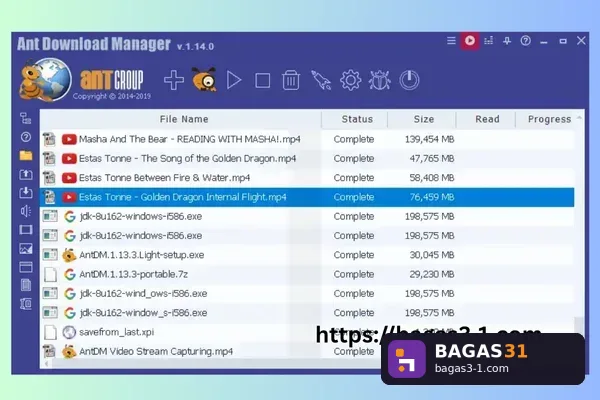Viewport: 600px width, 400px height.
Task: Select 'Estas Tonne - Golden Dragon Internal Flight.mp4'
Action: 183,197
